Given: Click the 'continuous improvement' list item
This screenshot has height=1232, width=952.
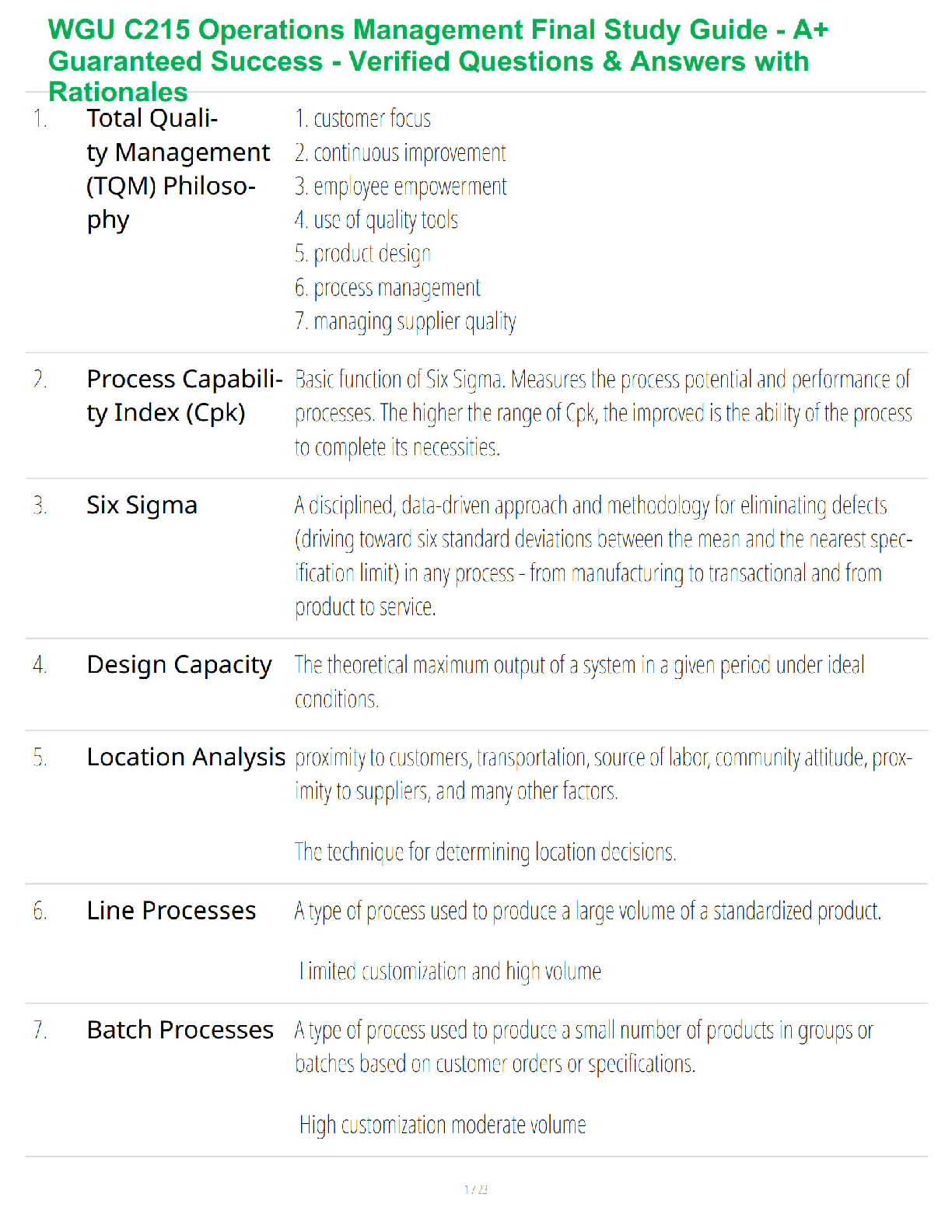Looking at the screenshot, I should [x=400, y=153].
